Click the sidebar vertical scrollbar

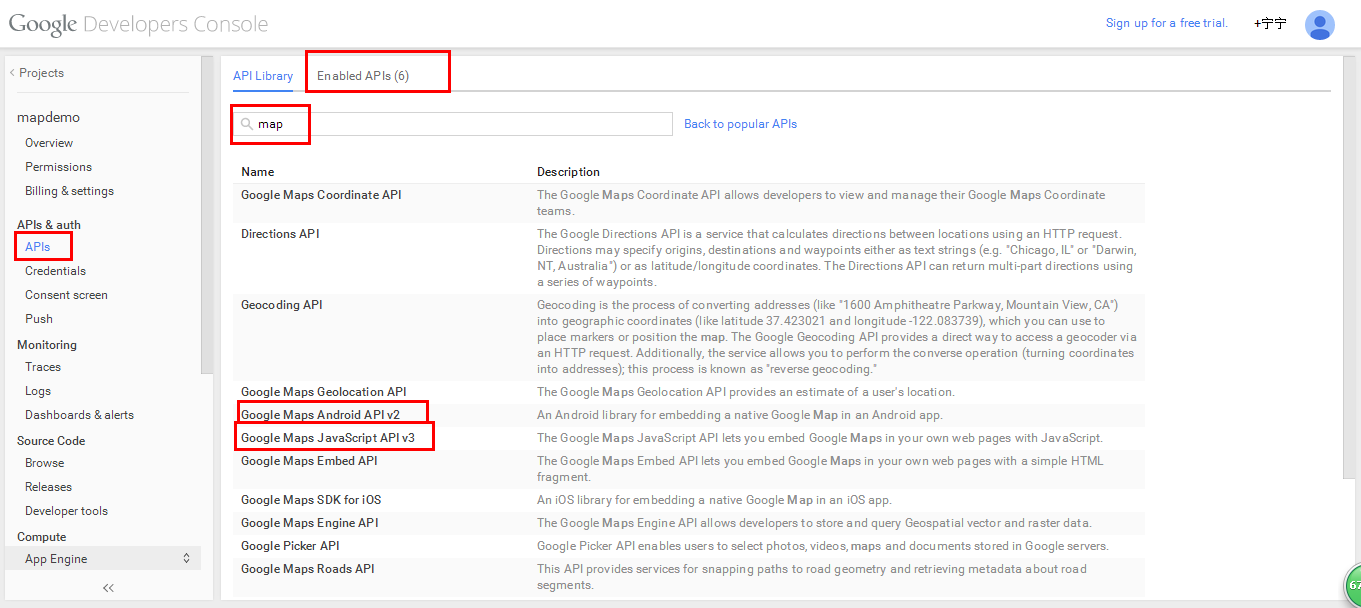(207, 216)
